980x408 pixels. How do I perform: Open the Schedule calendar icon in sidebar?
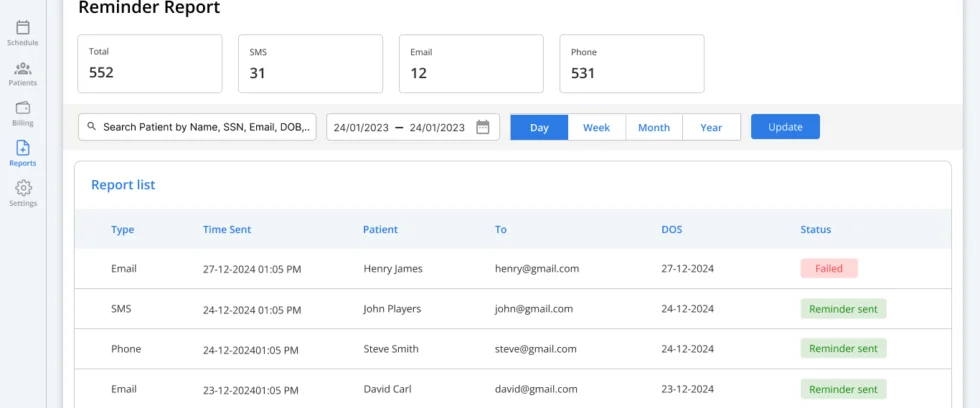(x=23, y=28)
